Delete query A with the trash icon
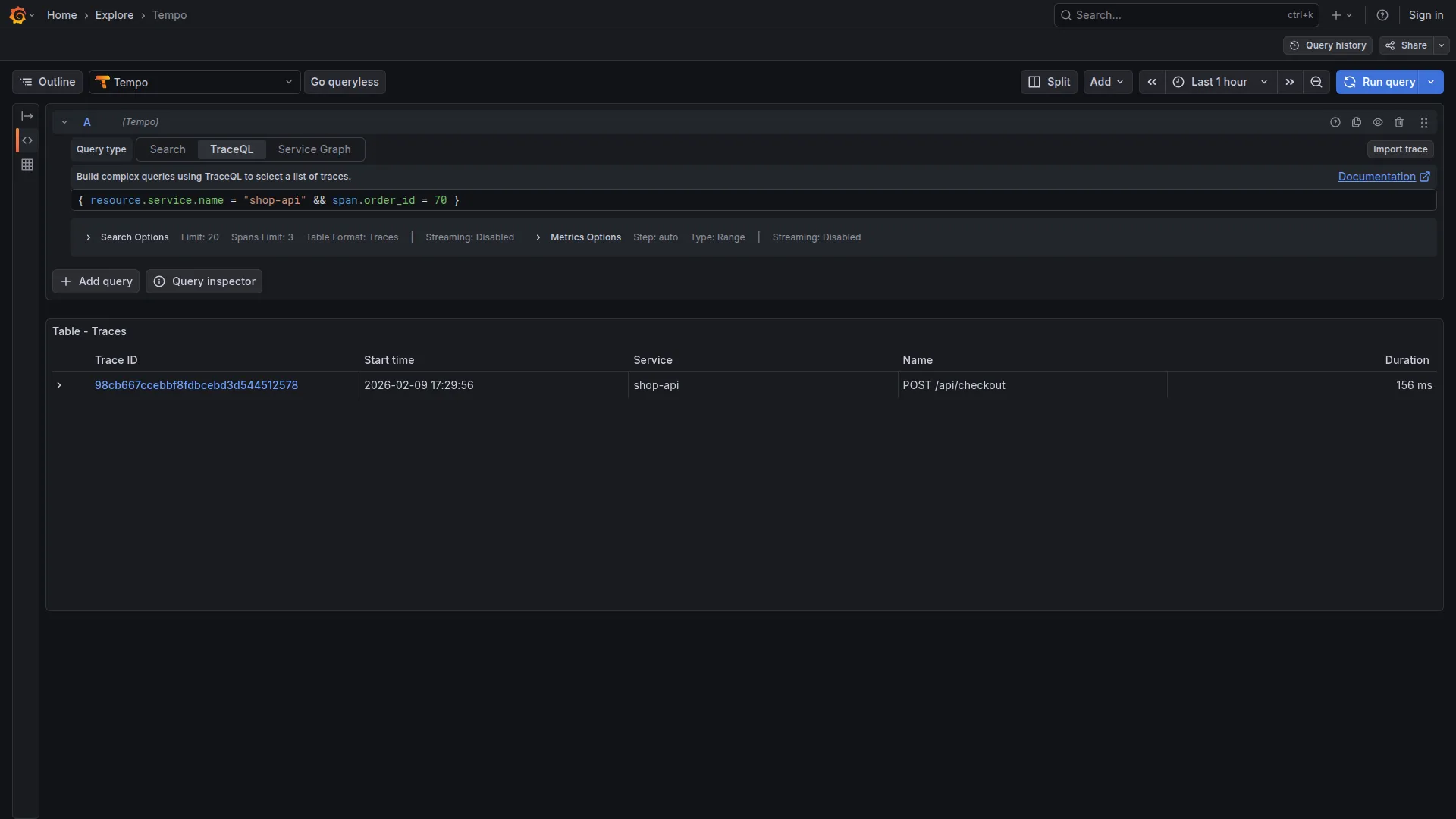The image size is (1456, 819). 1399,122
